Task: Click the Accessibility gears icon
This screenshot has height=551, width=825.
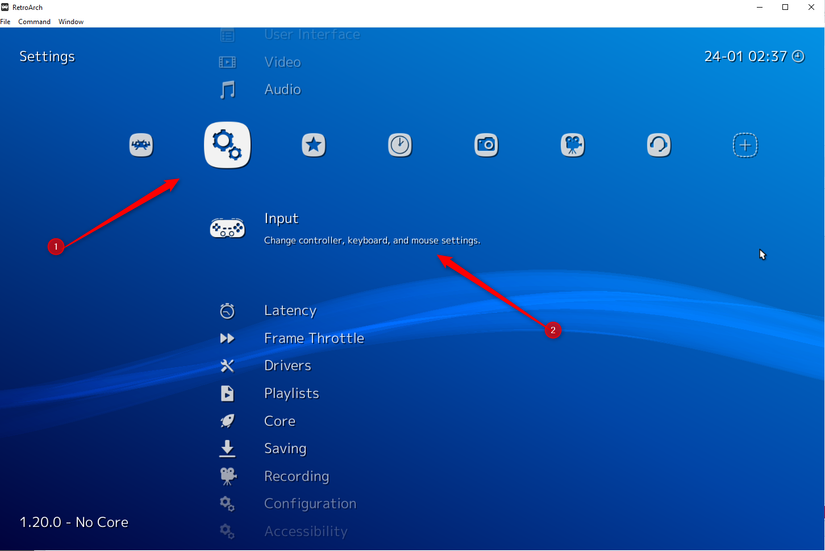Action: (227, 532)
